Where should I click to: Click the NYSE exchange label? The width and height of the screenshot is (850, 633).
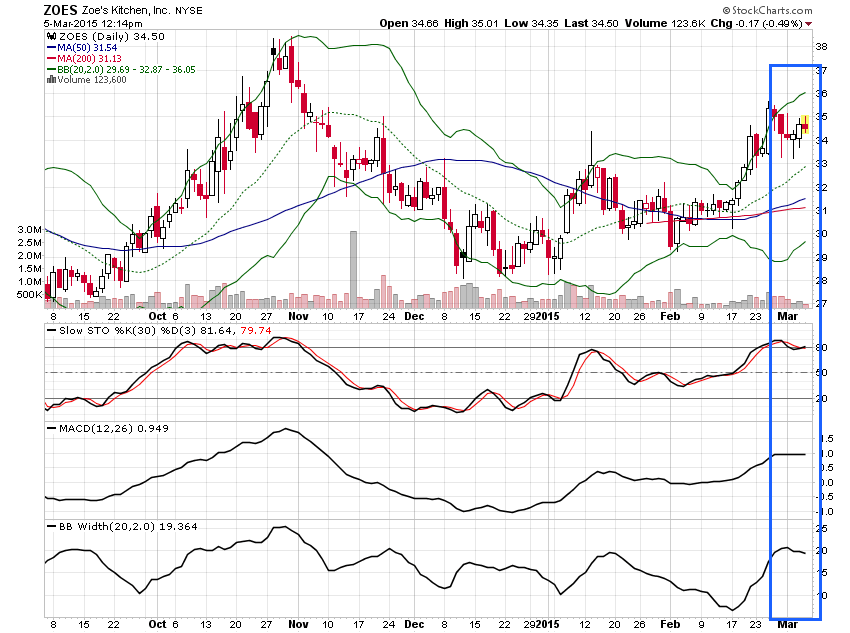coord(188,10)
